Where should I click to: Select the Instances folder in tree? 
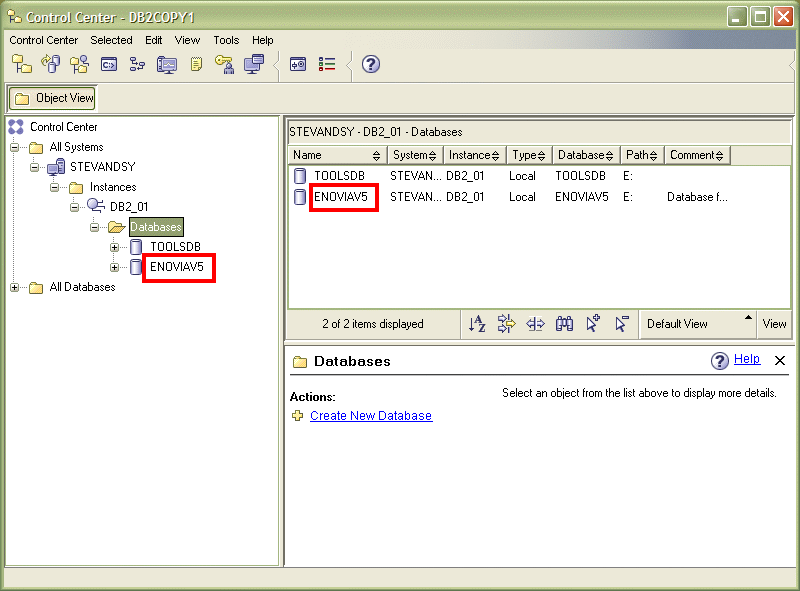tap(113, 187)
